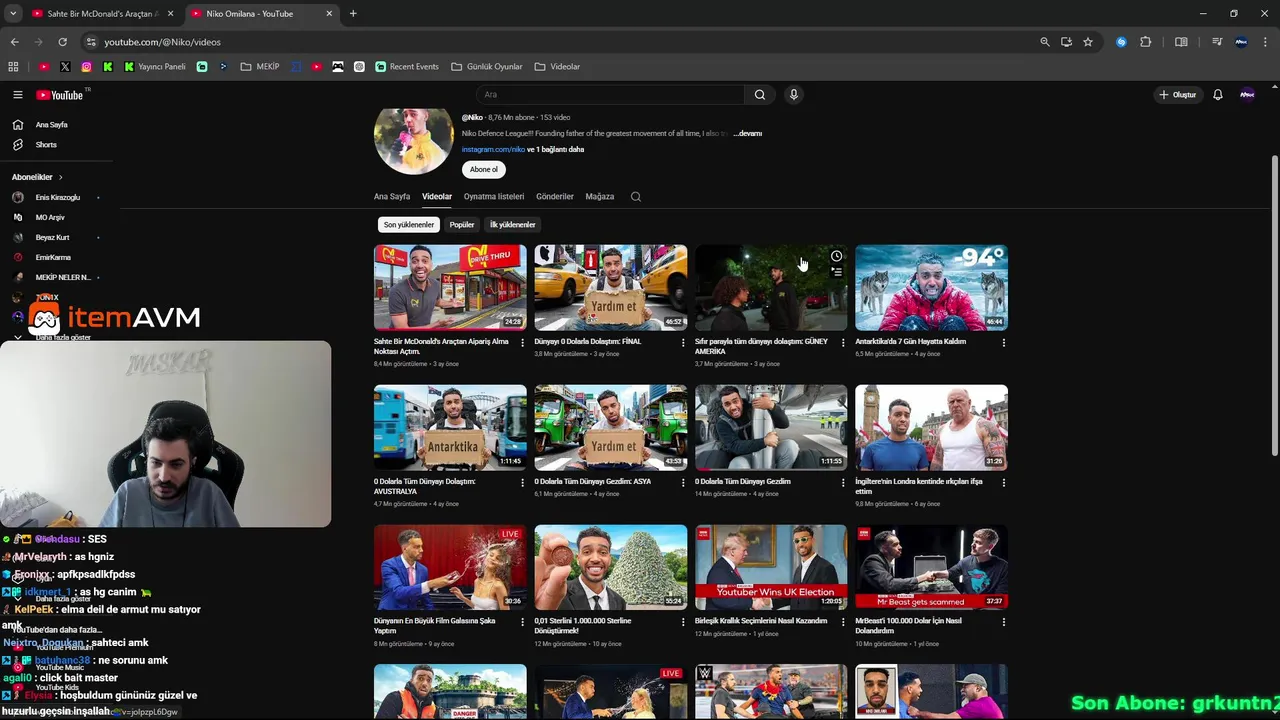Bookmark this page with star icon
Viewport: 1280px width, 720px height.
[x=1088, y=42]
